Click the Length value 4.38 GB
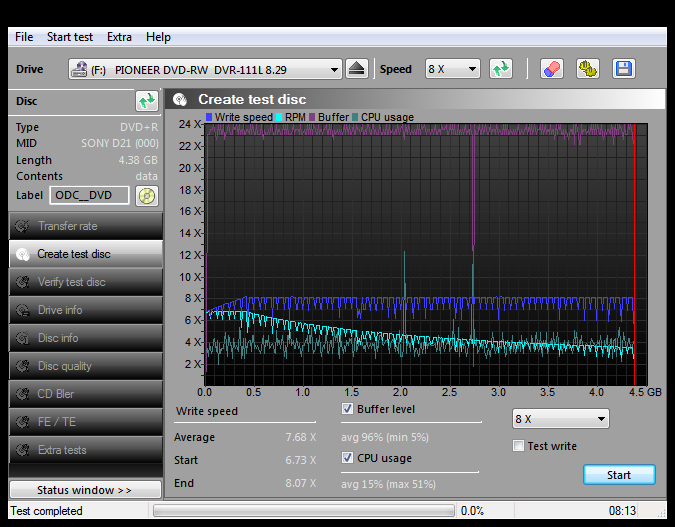Viewport: 675px width, 527px height. (138, 160)
